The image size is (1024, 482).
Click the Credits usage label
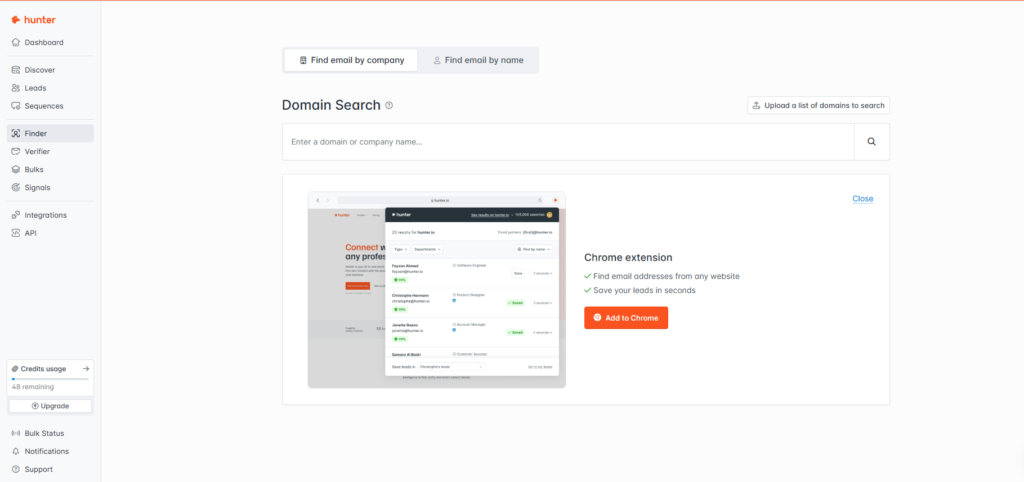(x=43, y=369)
